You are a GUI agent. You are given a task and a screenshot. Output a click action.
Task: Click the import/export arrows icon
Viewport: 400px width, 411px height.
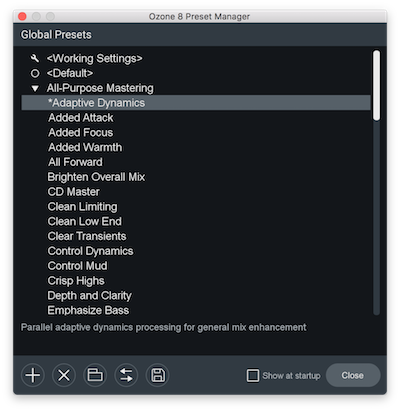tap(126, 375)
